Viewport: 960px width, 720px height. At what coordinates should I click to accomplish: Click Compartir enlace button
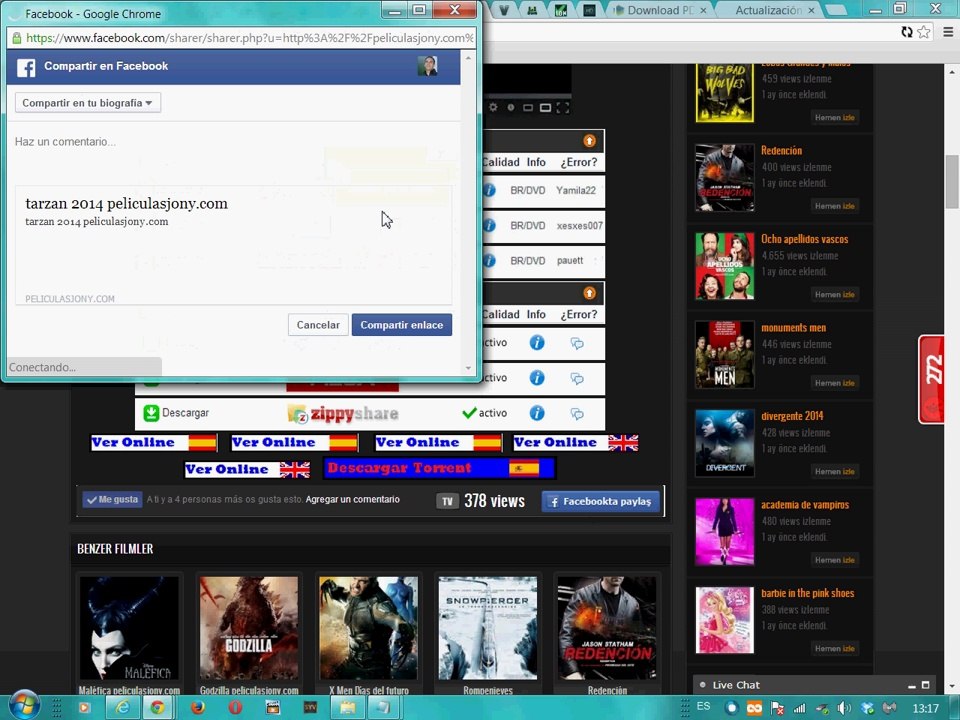click(x=402, y=325)
